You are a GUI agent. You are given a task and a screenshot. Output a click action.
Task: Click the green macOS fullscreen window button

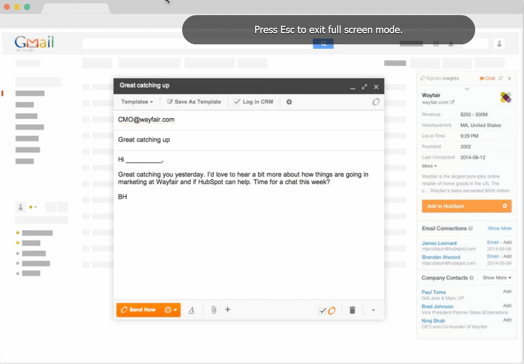point(27,7)
